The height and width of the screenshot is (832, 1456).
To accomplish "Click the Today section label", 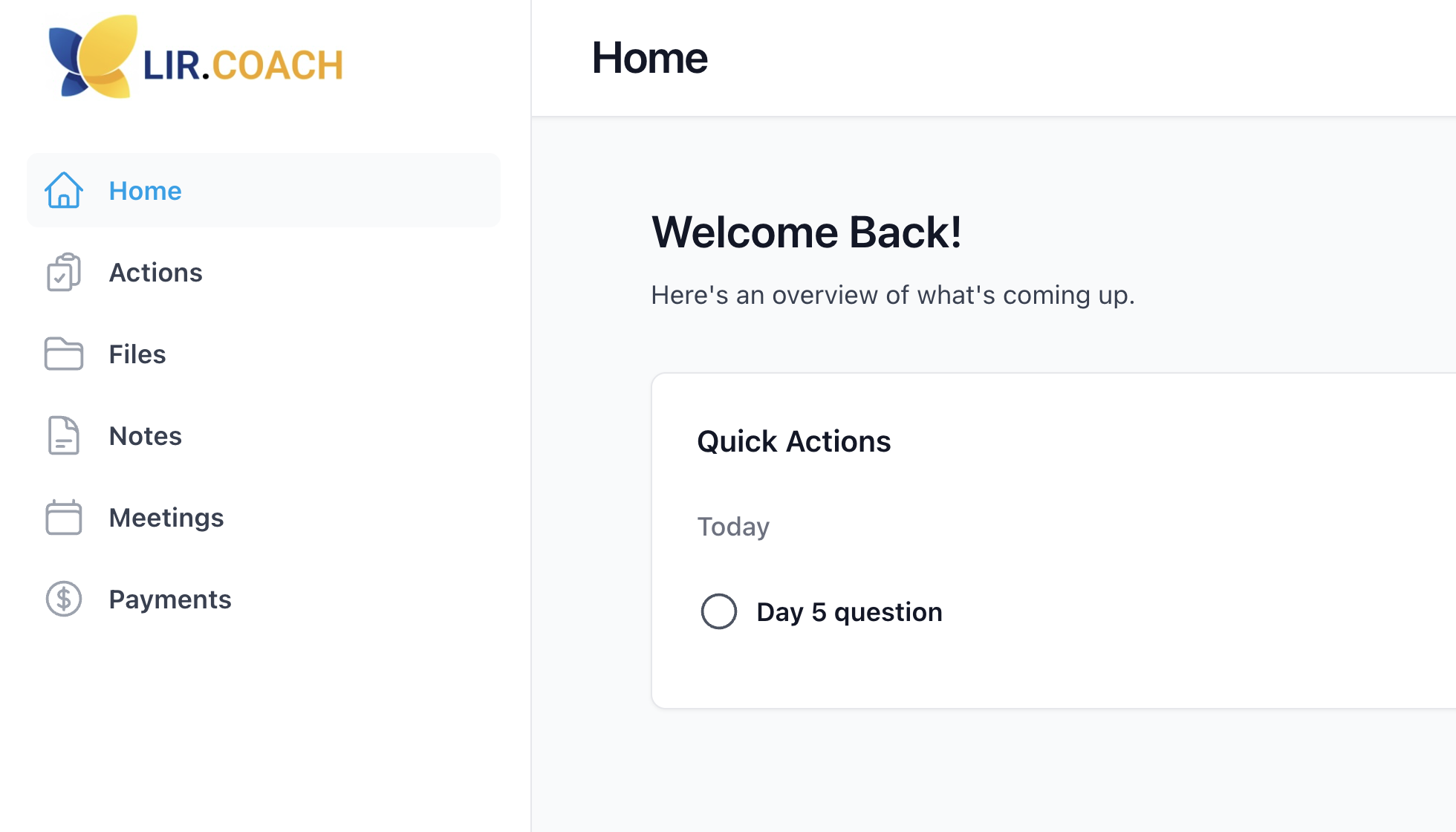I will click(x=733, y=527).
